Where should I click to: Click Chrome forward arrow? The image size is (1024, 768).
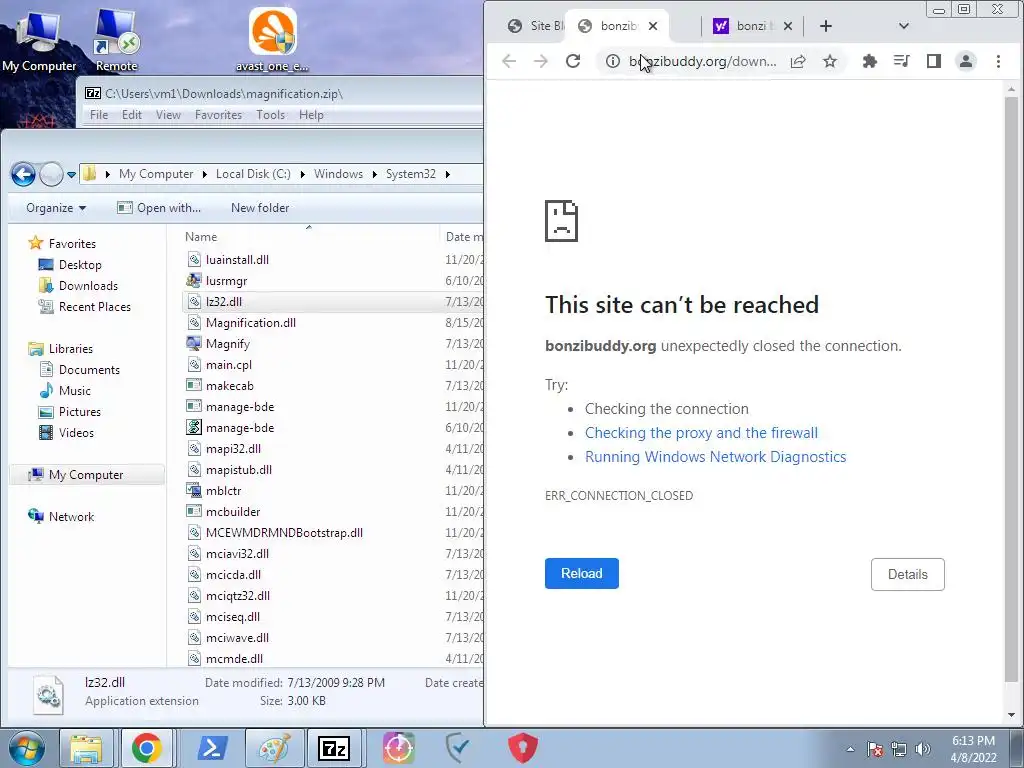541,61
